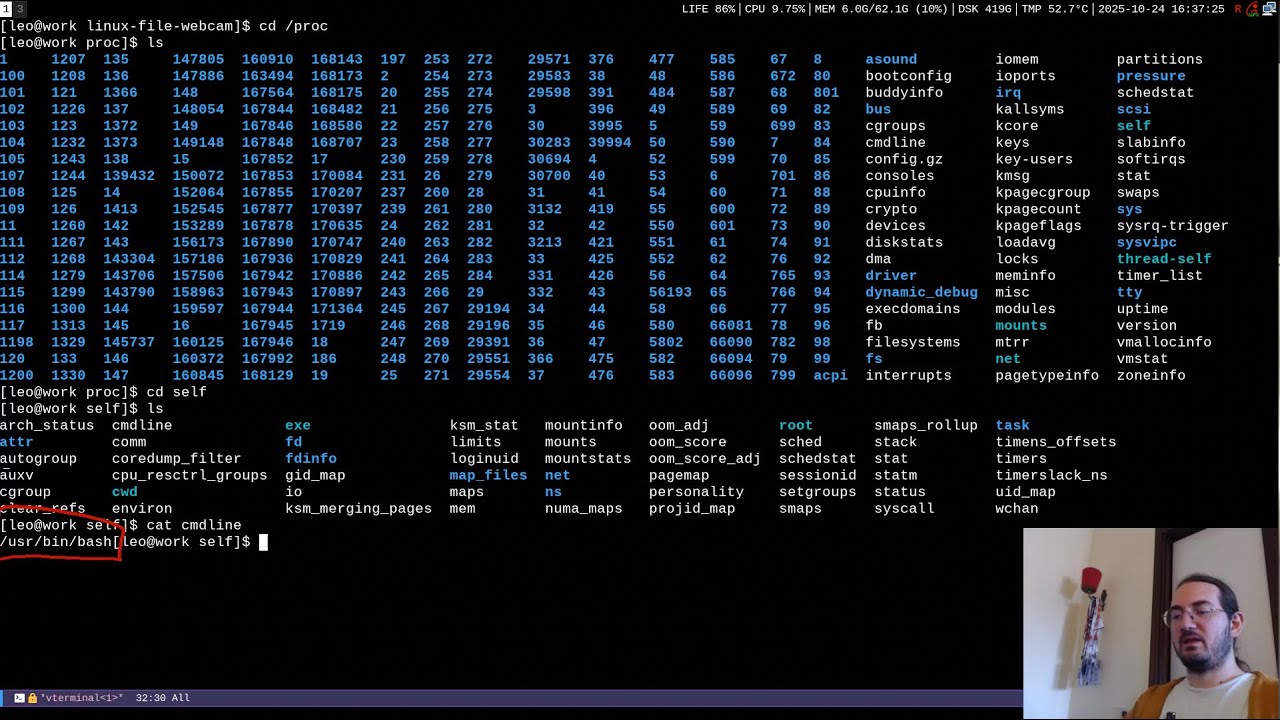Viewport: 1280px width, 720px height.
Task: Click the timens_offsets entry
Action: [x=1056, y=442]
